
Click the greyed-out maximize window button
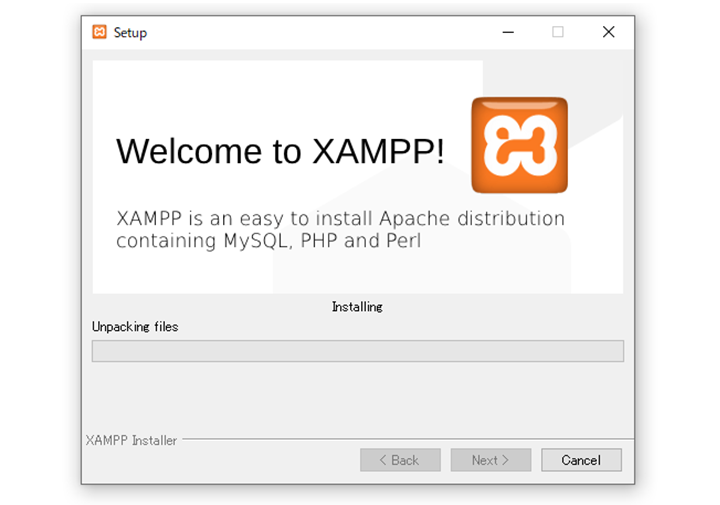tap(558, 32)
